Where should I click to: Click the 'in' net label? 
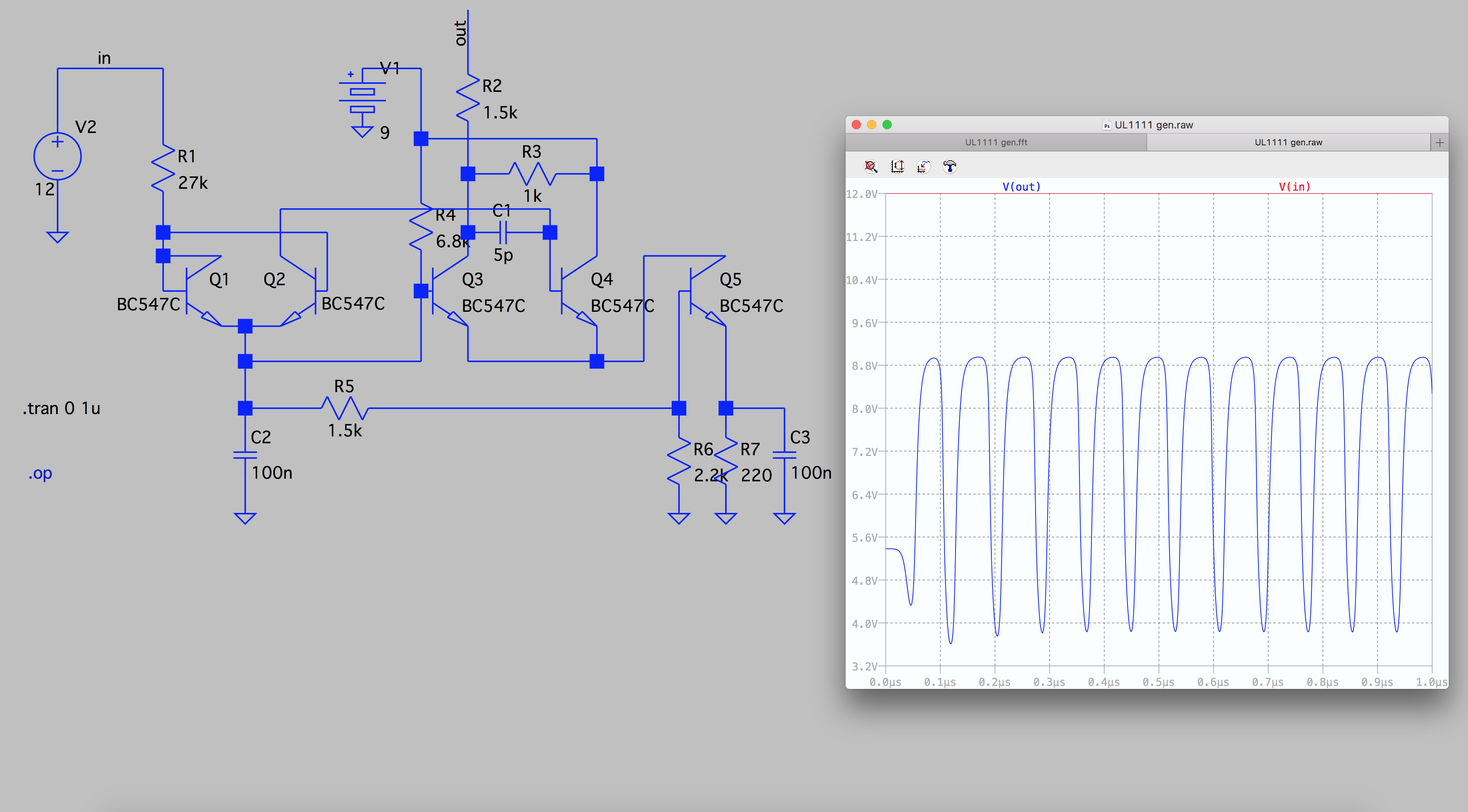(104, 58)
